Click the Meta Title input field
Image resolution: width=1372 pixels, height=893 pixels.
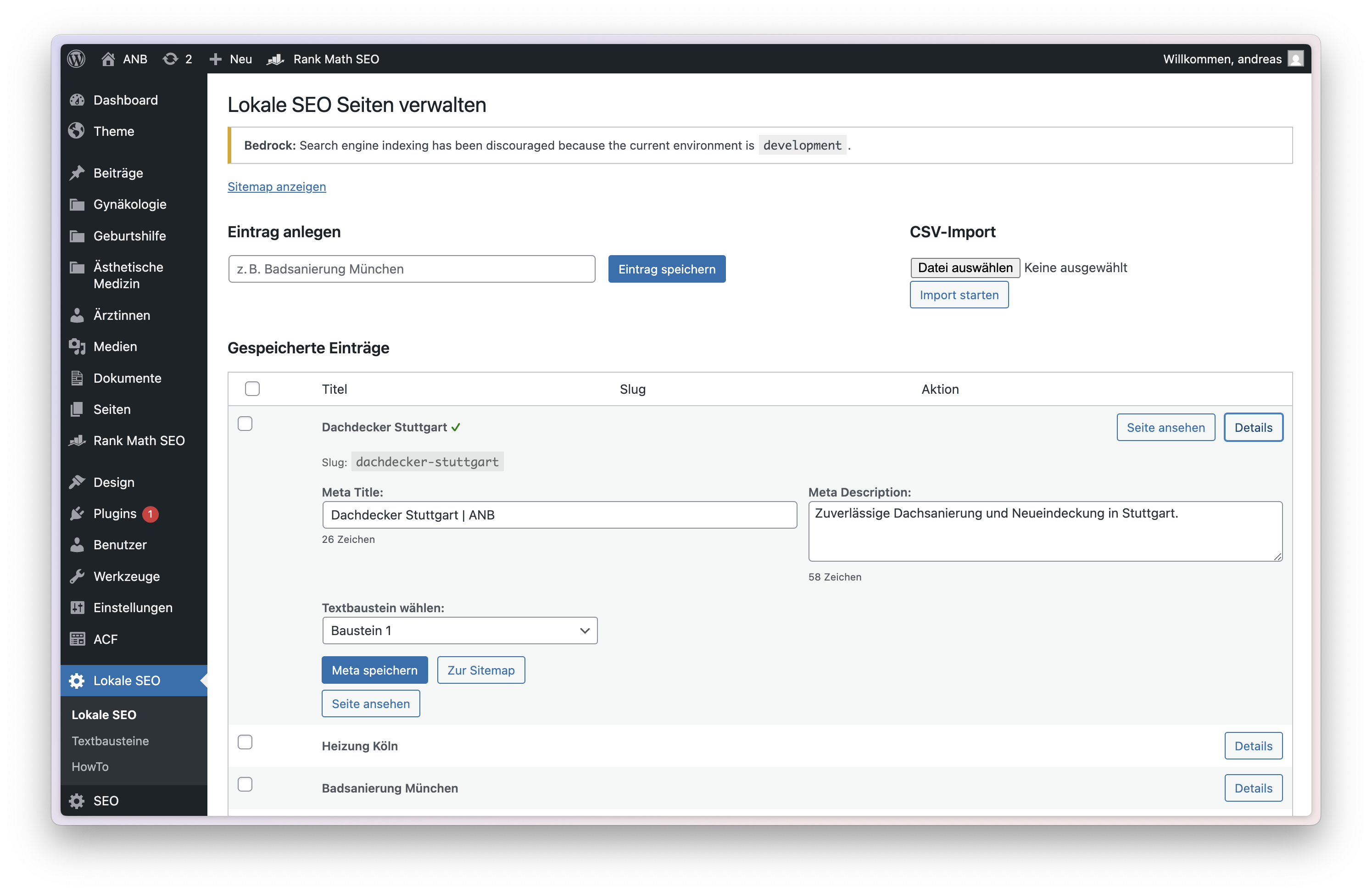click(x=560, y=515)
